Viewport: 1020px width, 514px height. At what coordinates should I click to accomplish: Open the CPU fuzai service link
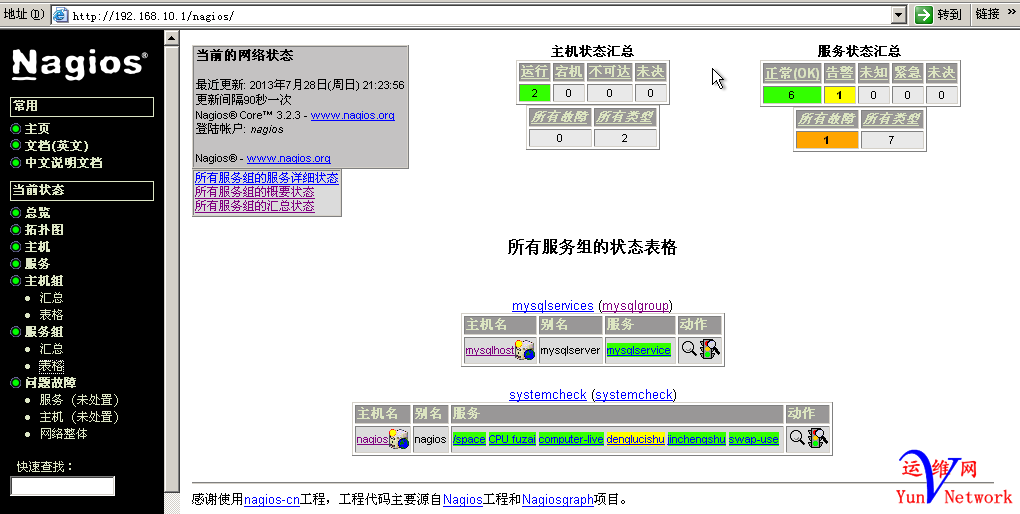point(512,439)
